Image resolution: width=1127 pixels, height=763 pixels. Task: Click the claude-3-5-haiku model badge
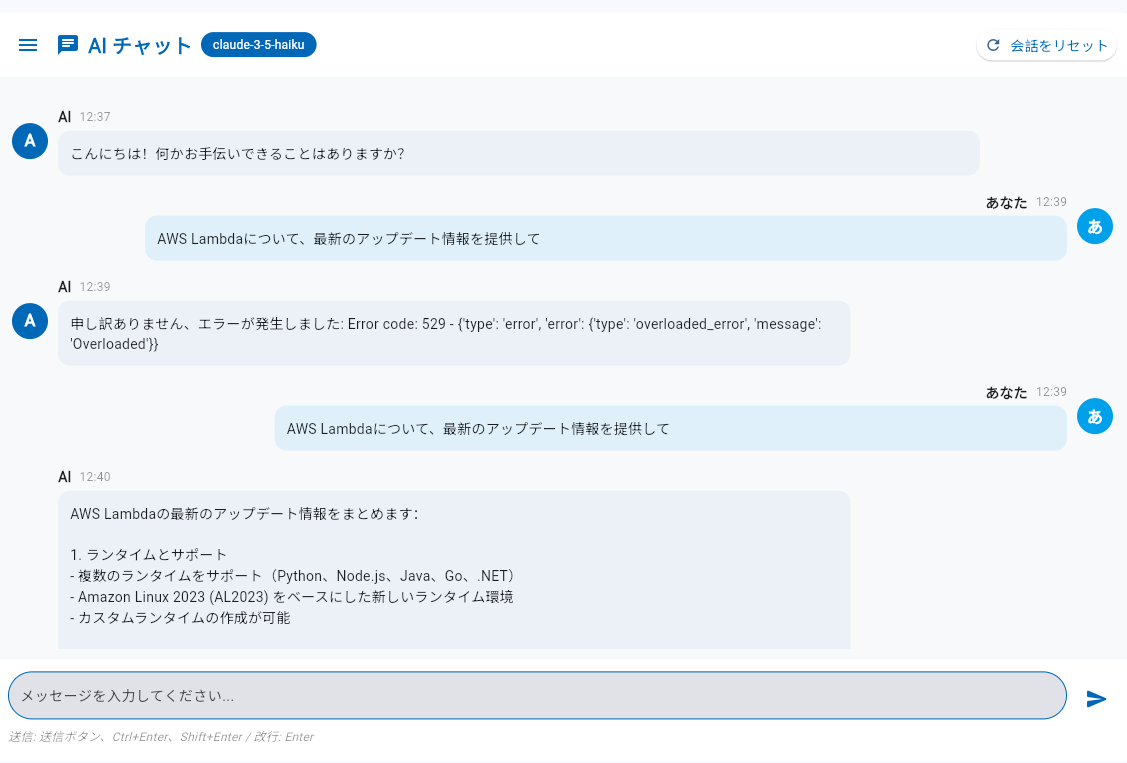(x=259, y=45)
